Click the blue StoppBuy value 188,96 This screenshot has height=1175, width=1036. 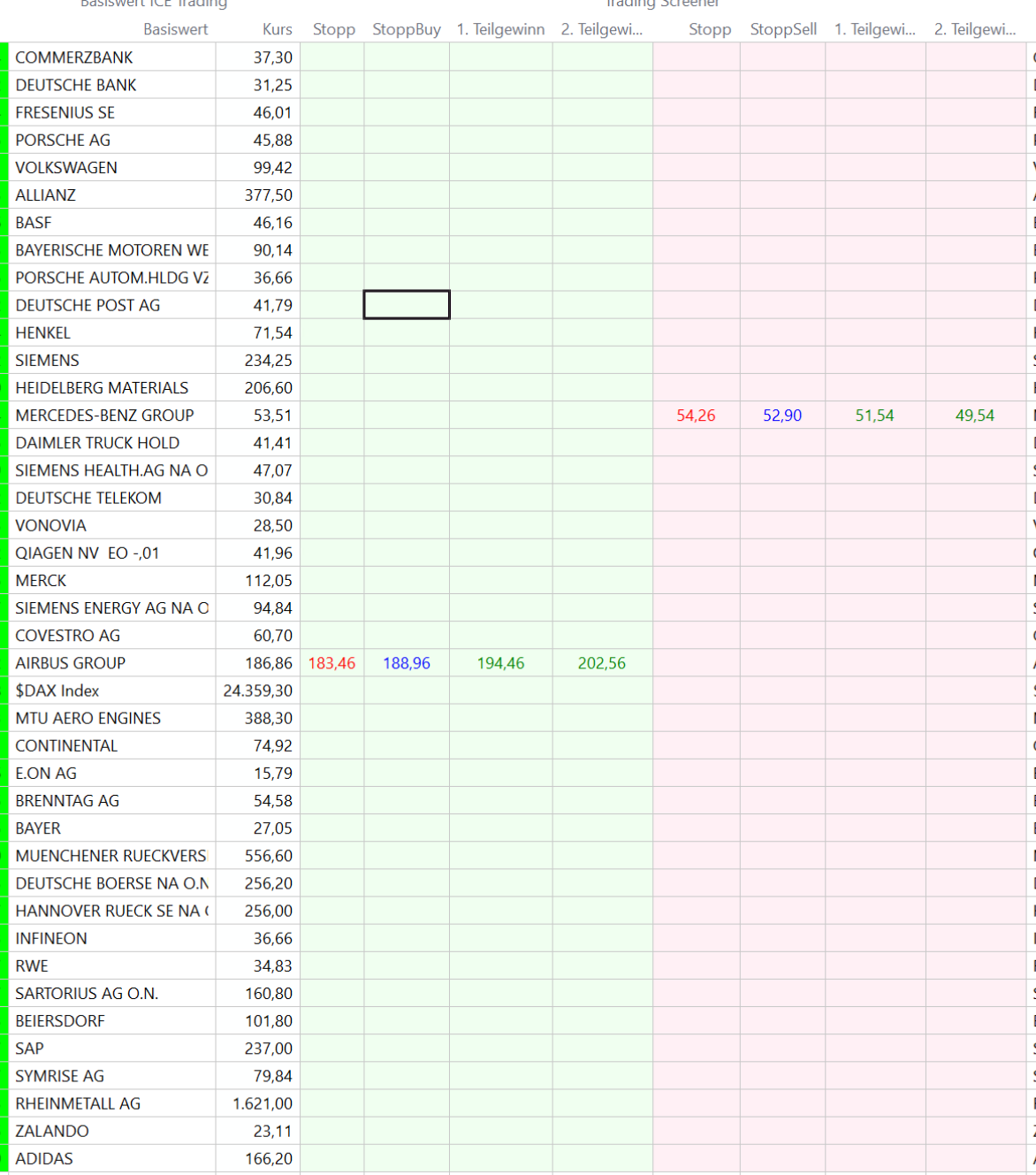point(407,663)
